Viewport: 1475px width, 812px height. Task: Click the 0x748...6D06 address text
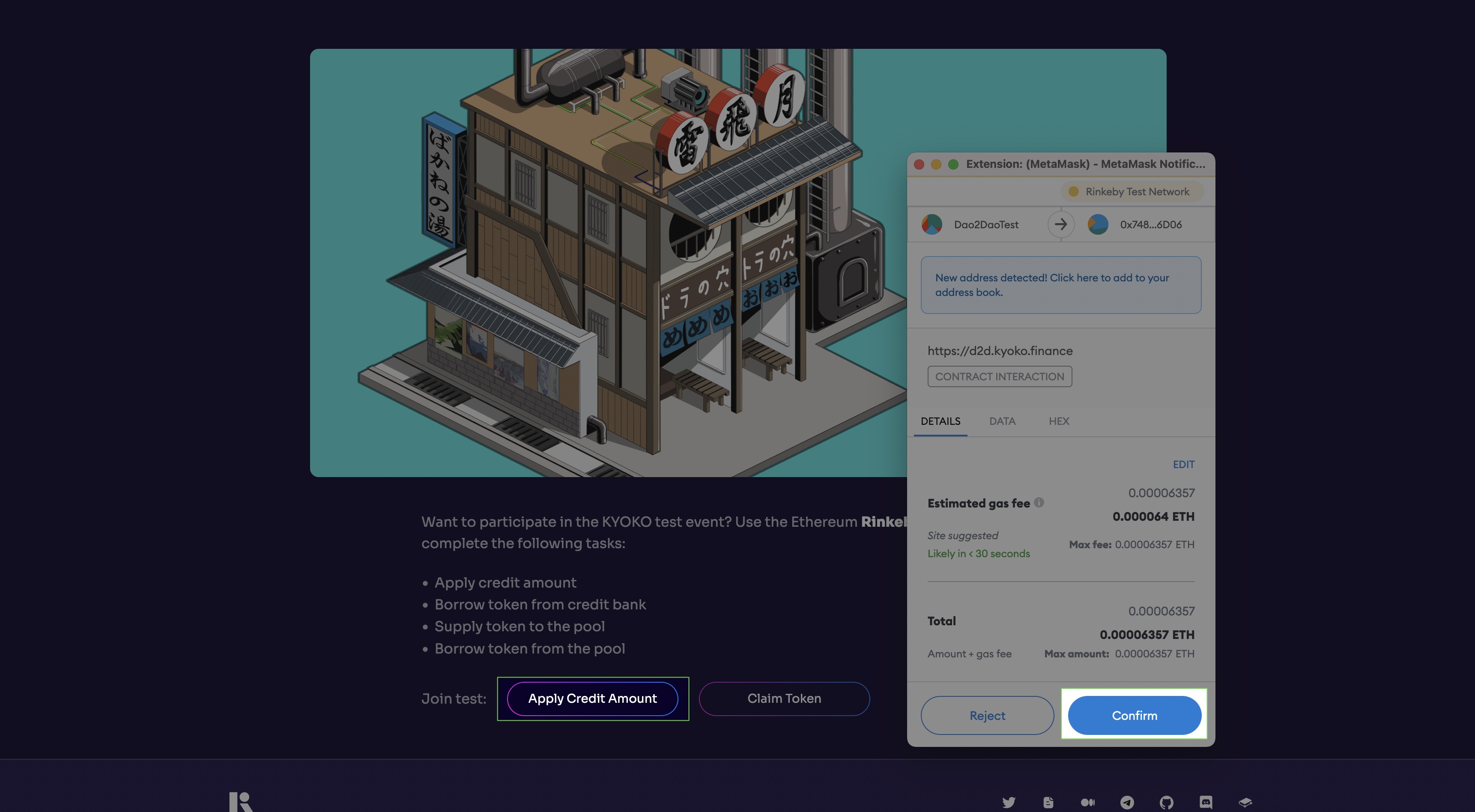[x=1151, y=224]
